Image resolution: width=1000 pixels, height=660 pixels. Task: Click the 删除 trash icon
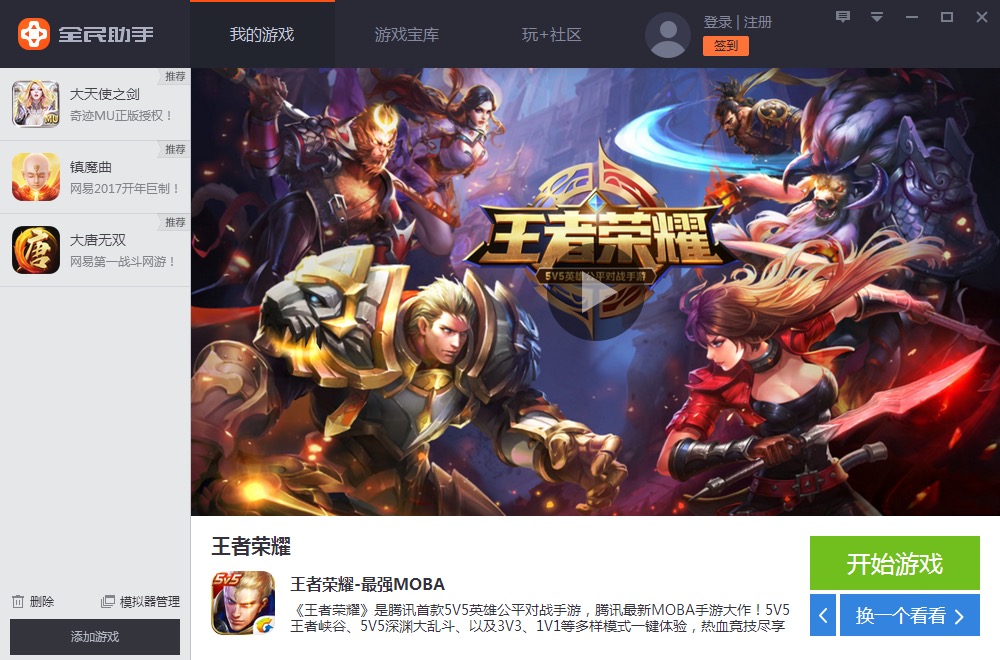18,601
